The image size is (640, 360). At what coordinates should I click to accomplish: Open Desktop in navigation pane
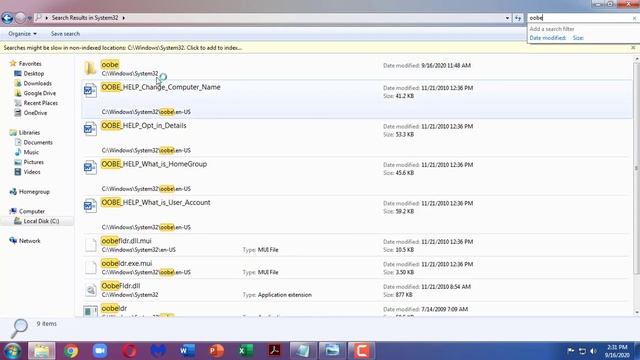[33, 73]
